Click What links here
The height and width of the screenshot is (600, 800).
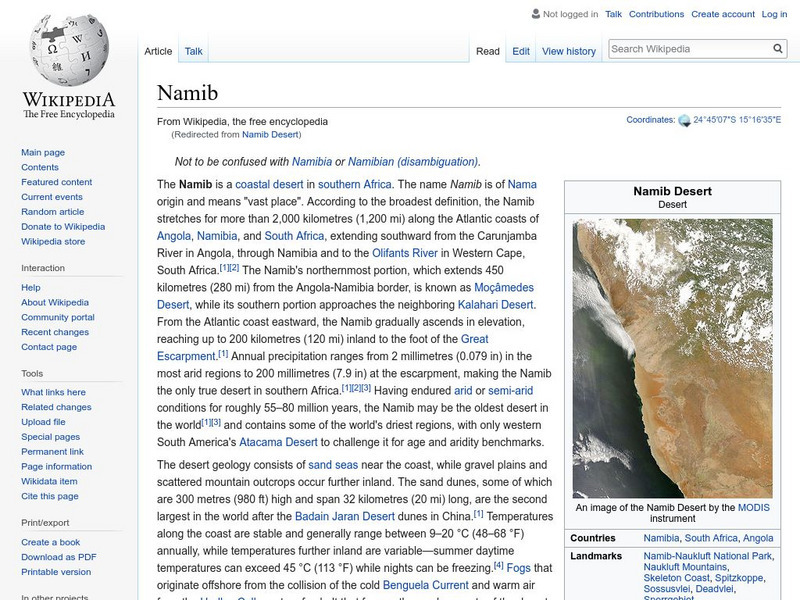[53, 392]
